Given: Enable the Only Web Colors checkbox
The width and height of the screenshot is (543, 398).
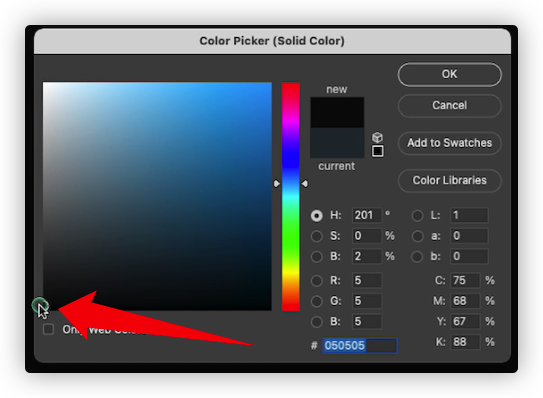Looking at the screenshot, I should [48, 329].
